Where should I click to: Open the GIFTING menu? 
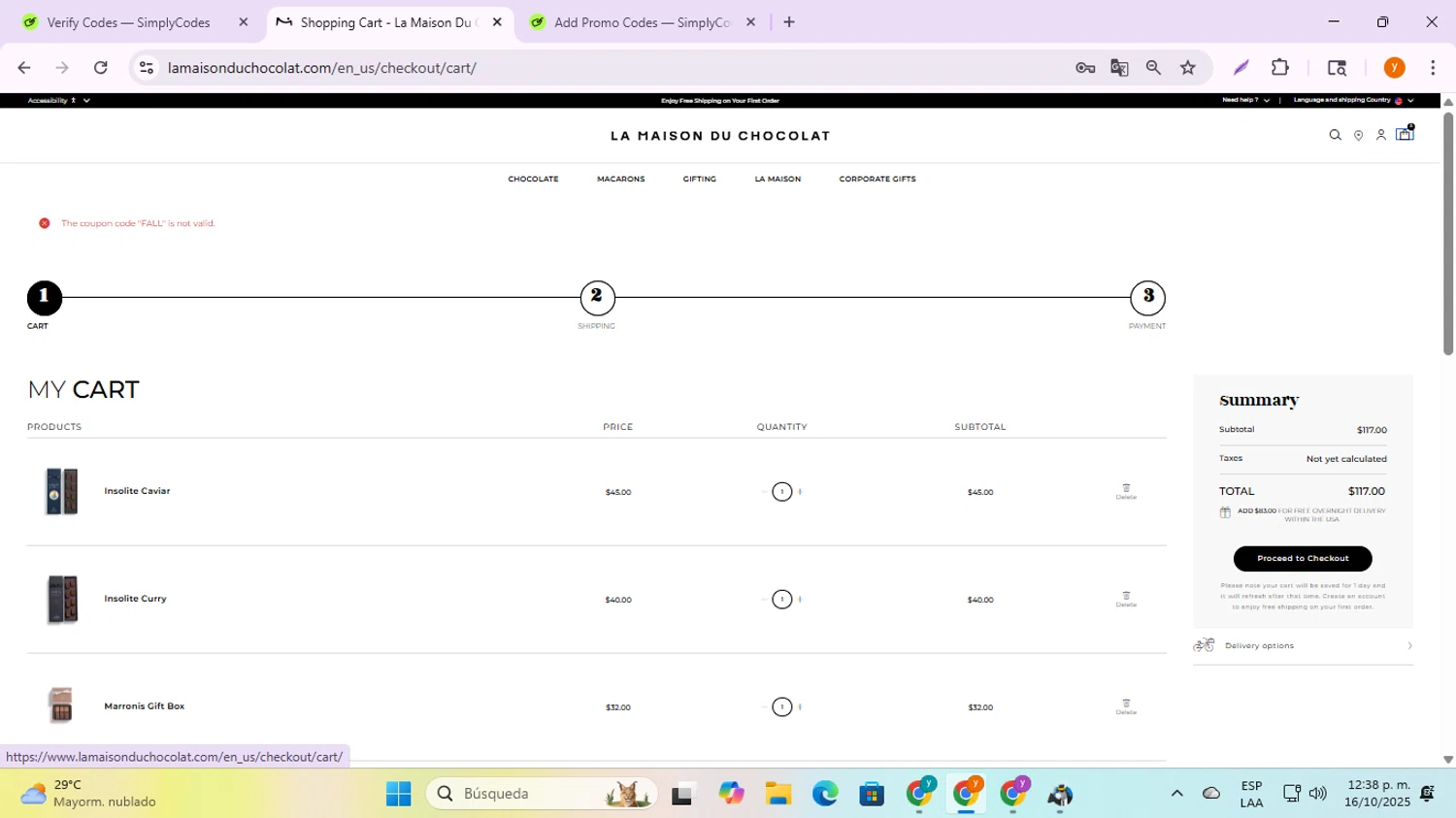point(699,180)
